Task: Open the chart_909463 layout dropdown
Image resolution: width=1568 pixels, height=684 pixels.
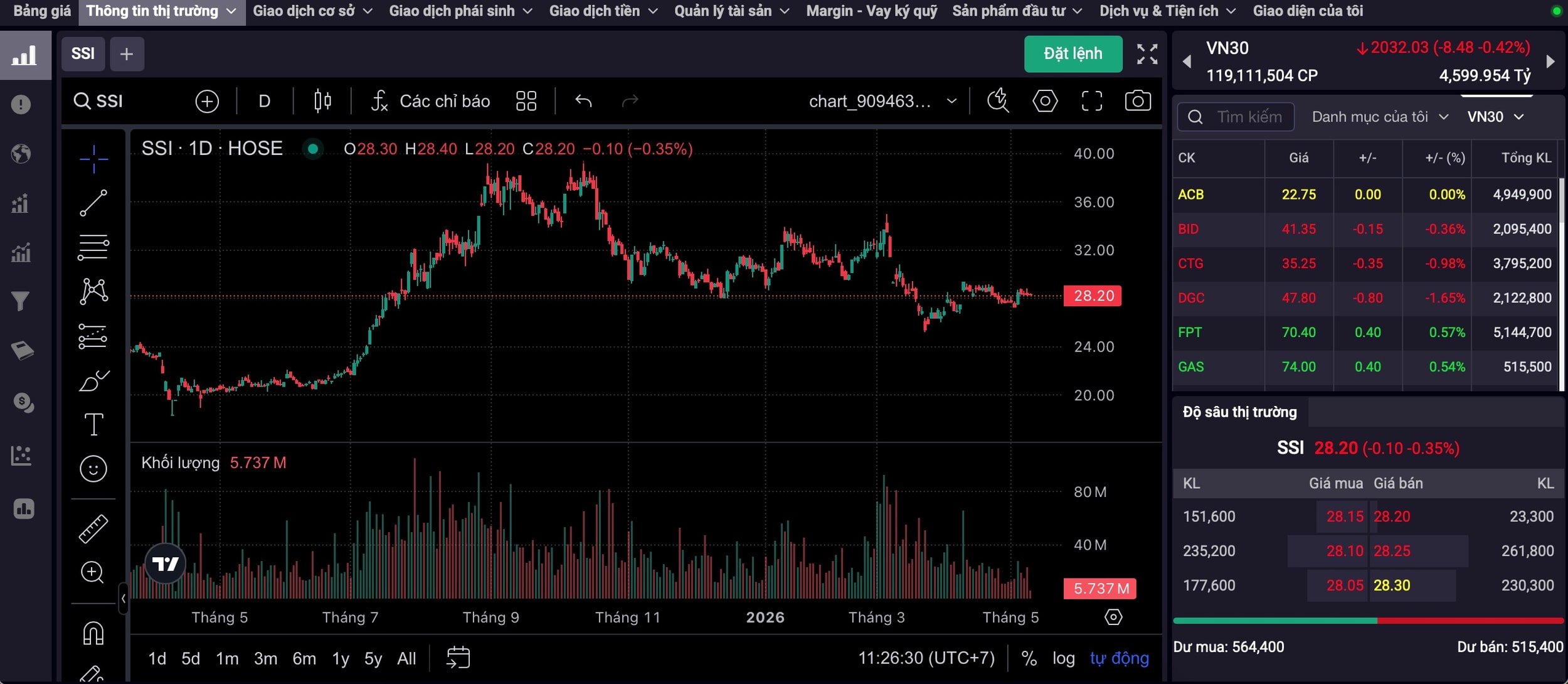Action: [882, 101]
